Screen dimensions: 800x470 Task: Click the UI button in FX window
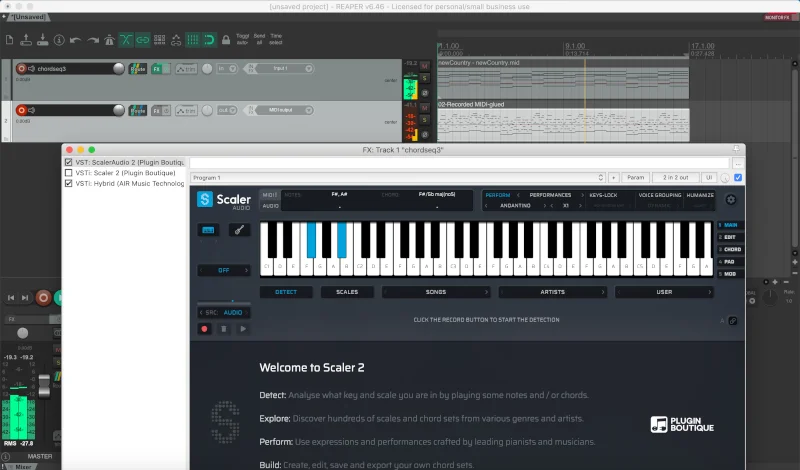coord(709,178)
